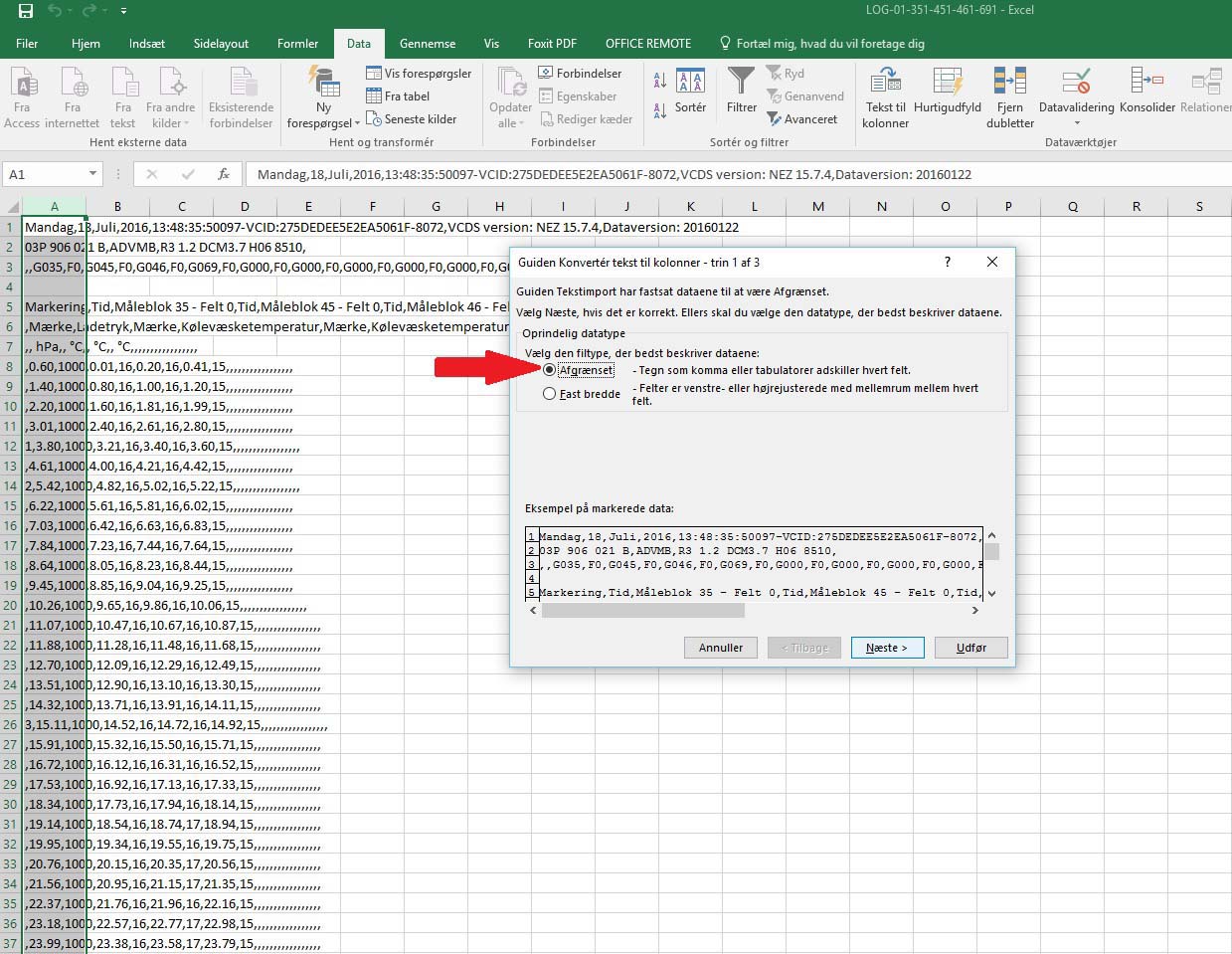
Task: Click the preview horizontal scrollbar
Action: [x=643, y=611]
